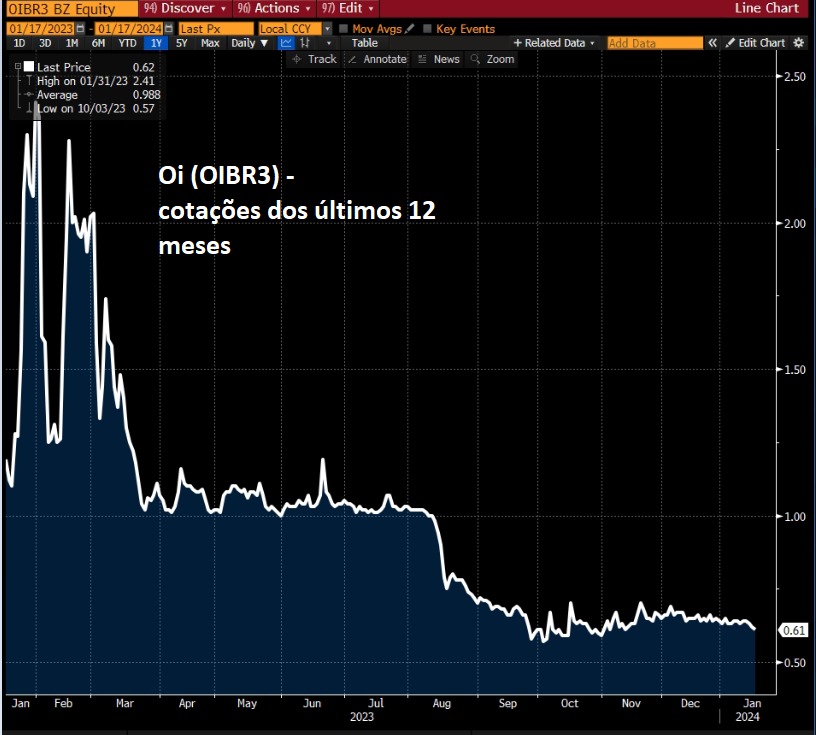Collapse panel with double-left chevron icon
Image resolution: width=816 pixels, height=735 pixels.
pyautogui.click(x=712, y=43)
